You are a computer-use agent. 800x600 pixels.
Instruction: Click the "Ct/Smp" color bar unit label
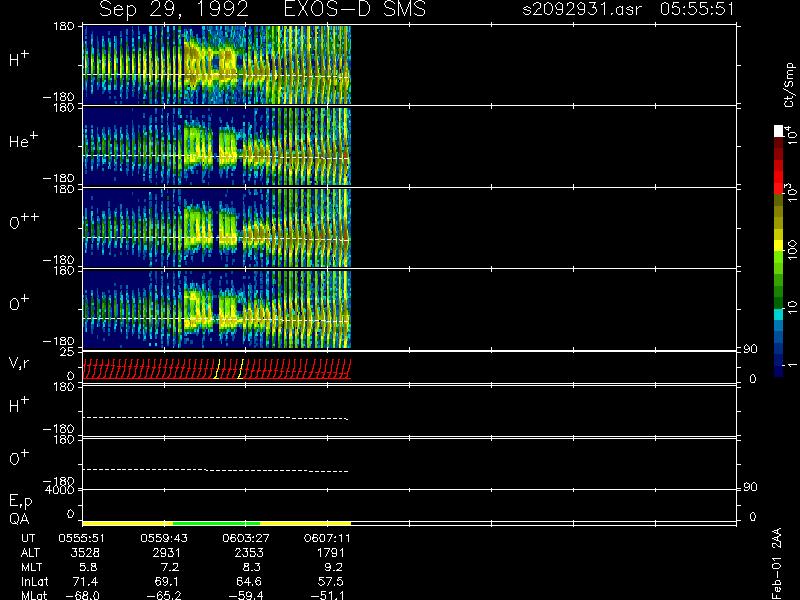[x=789, y=85]
